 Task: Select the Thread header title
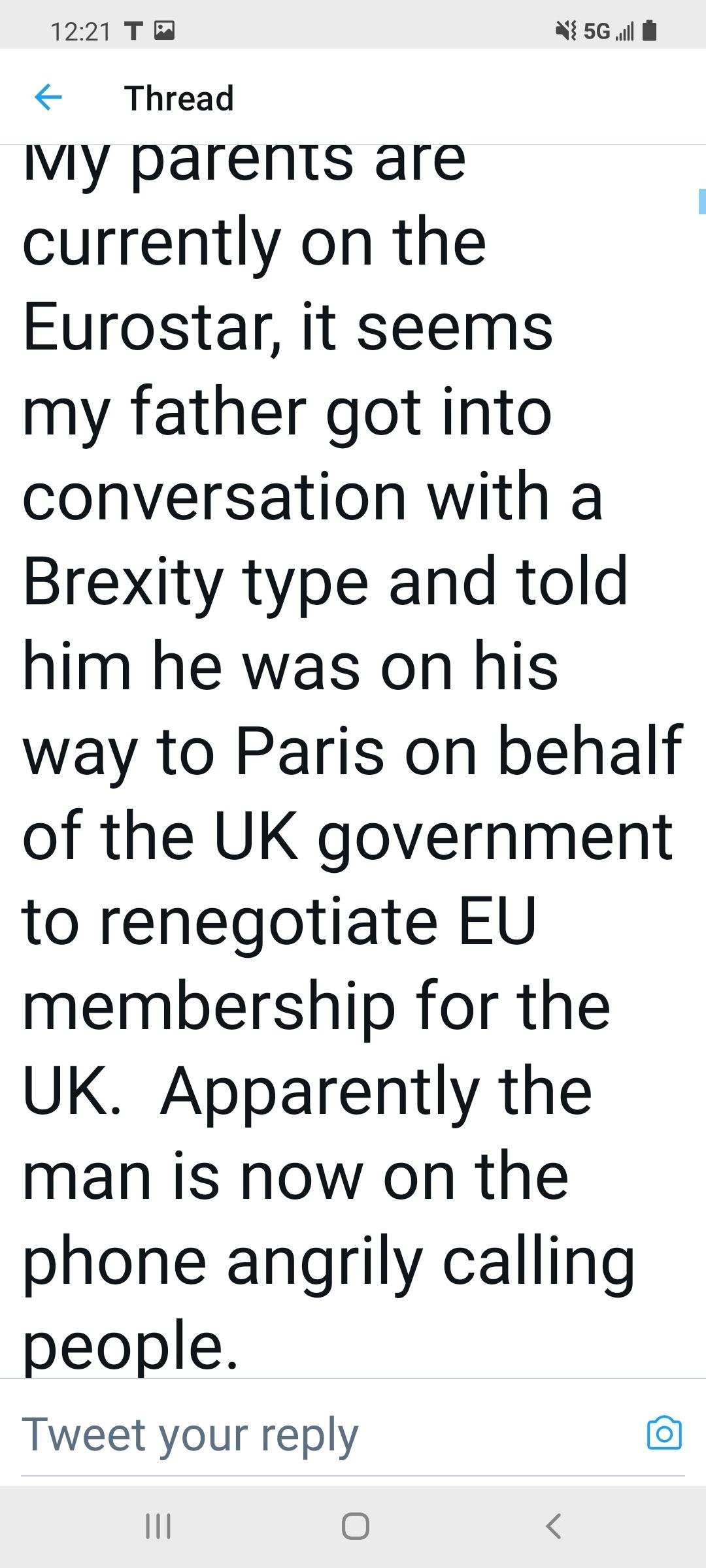click(178, 98)
